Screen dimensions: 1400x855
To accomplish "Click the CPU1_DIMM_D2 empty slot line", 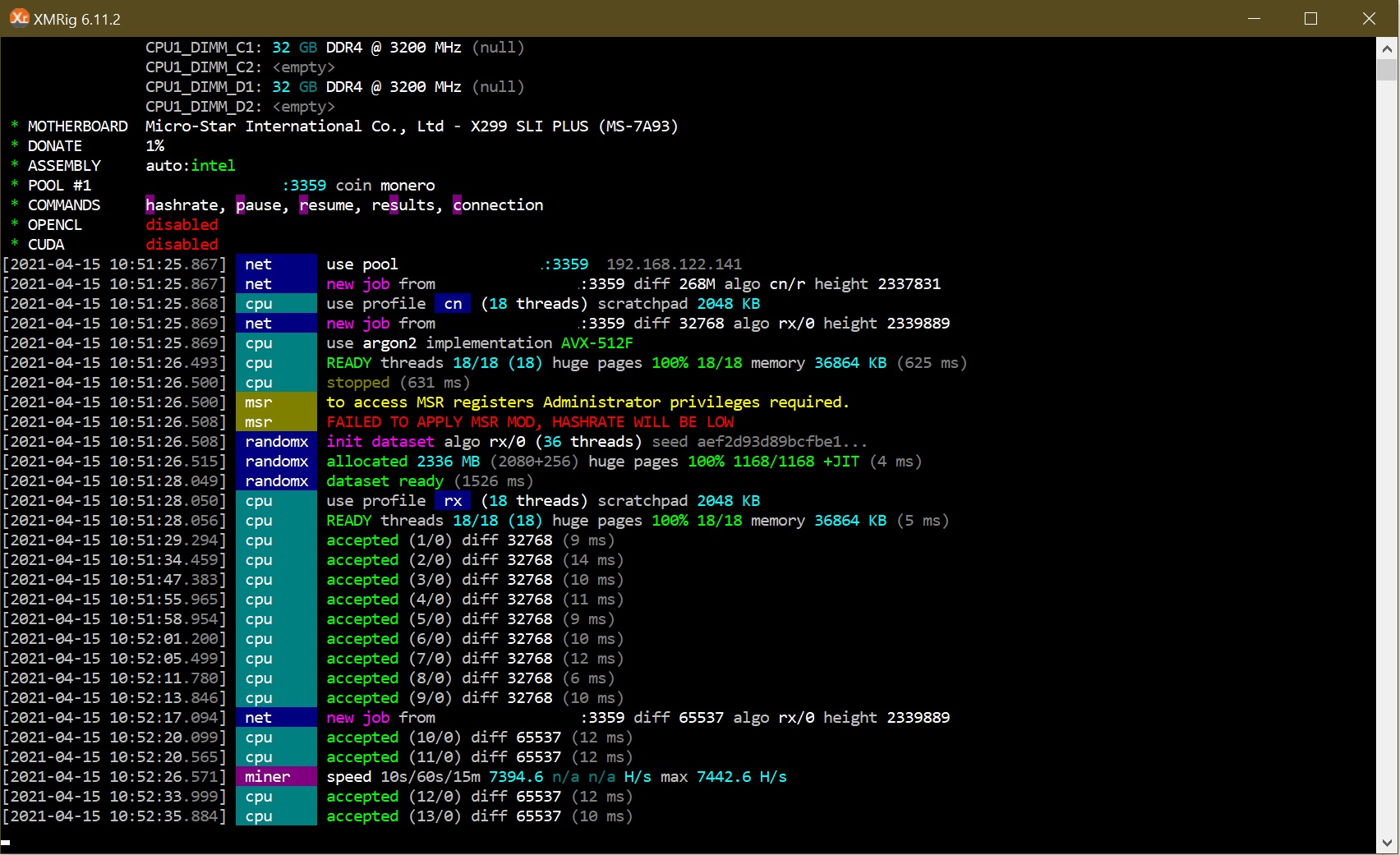I will coord(240,107).
